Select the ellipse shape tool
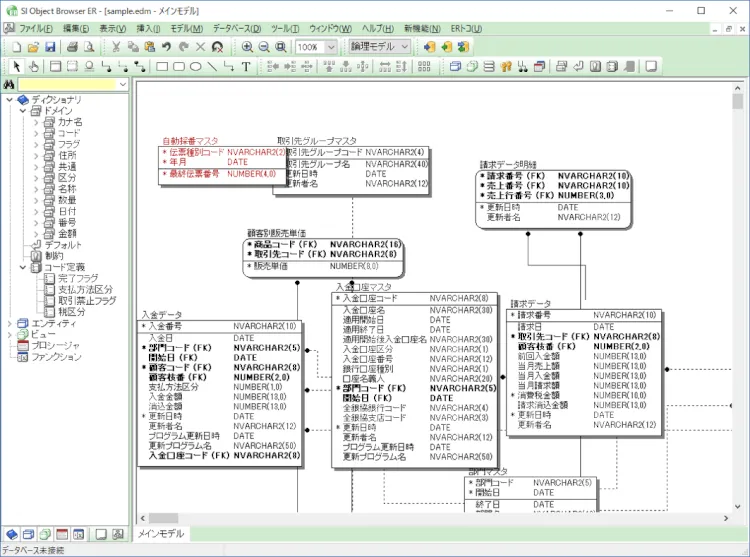The width and height of the screenshot is (750, 557). click(x=195, y=67)
